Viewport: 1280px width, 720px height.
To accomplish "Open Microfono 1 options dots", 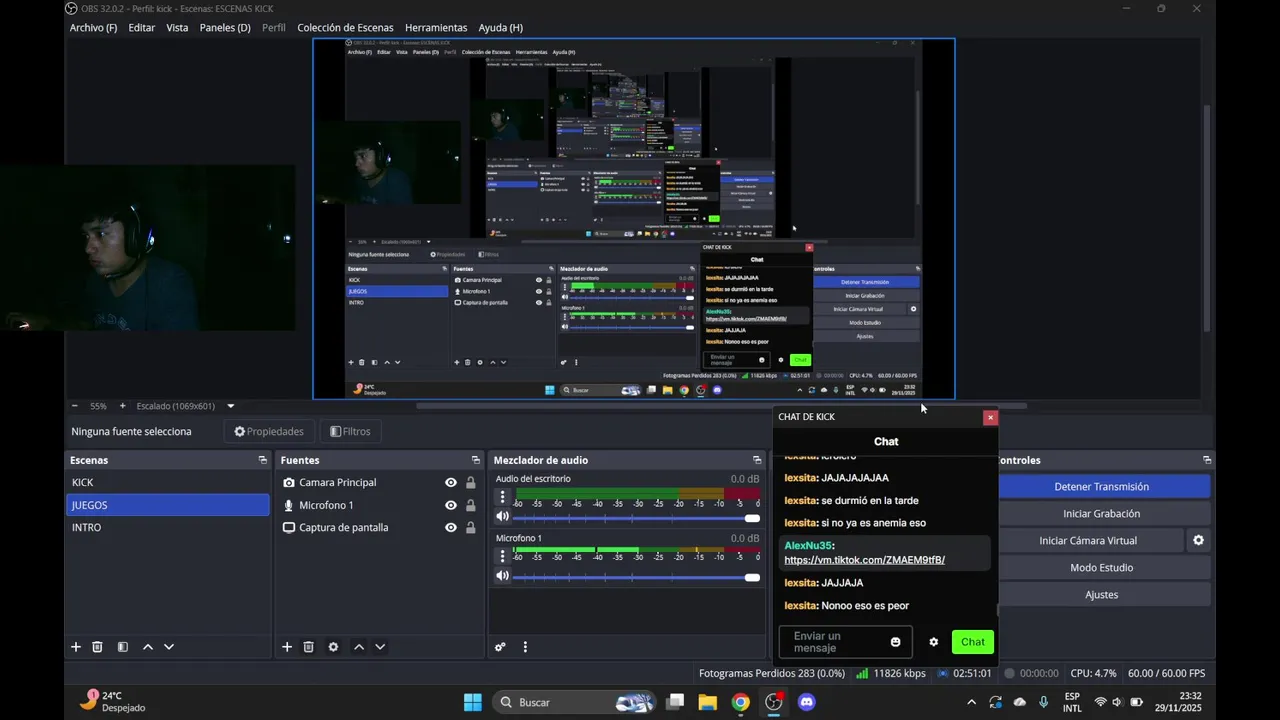I will pos(502,556).
